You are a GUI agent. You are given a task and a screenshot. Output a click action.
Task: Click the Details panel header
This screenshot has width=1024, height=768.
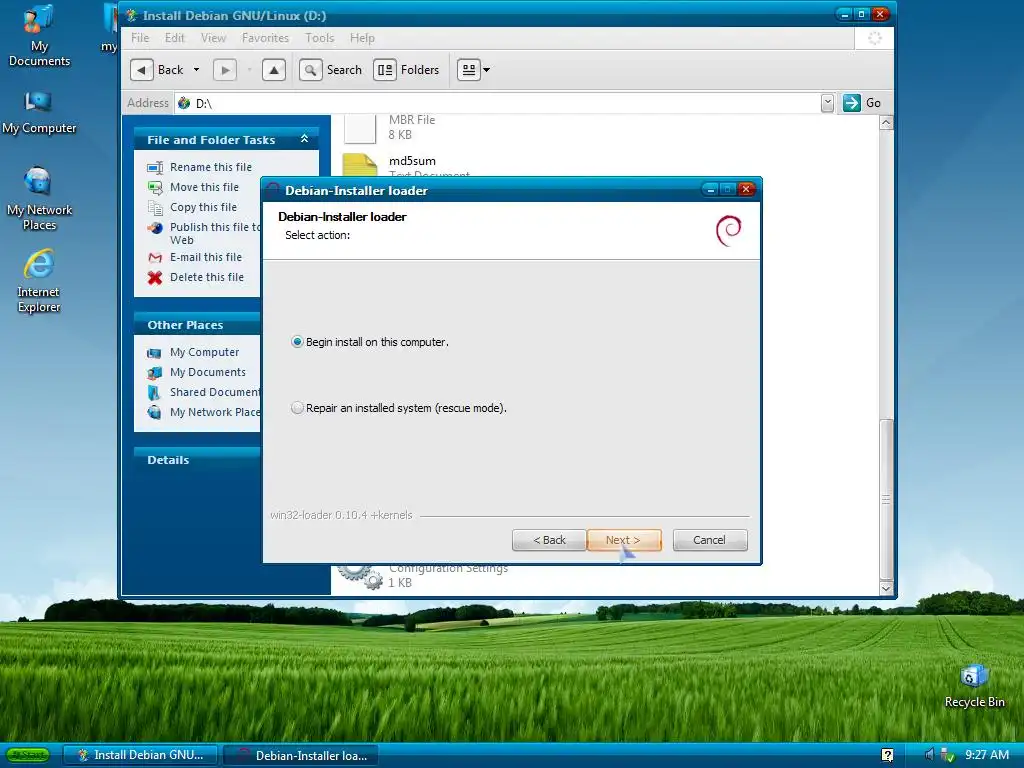coord(197,460)
